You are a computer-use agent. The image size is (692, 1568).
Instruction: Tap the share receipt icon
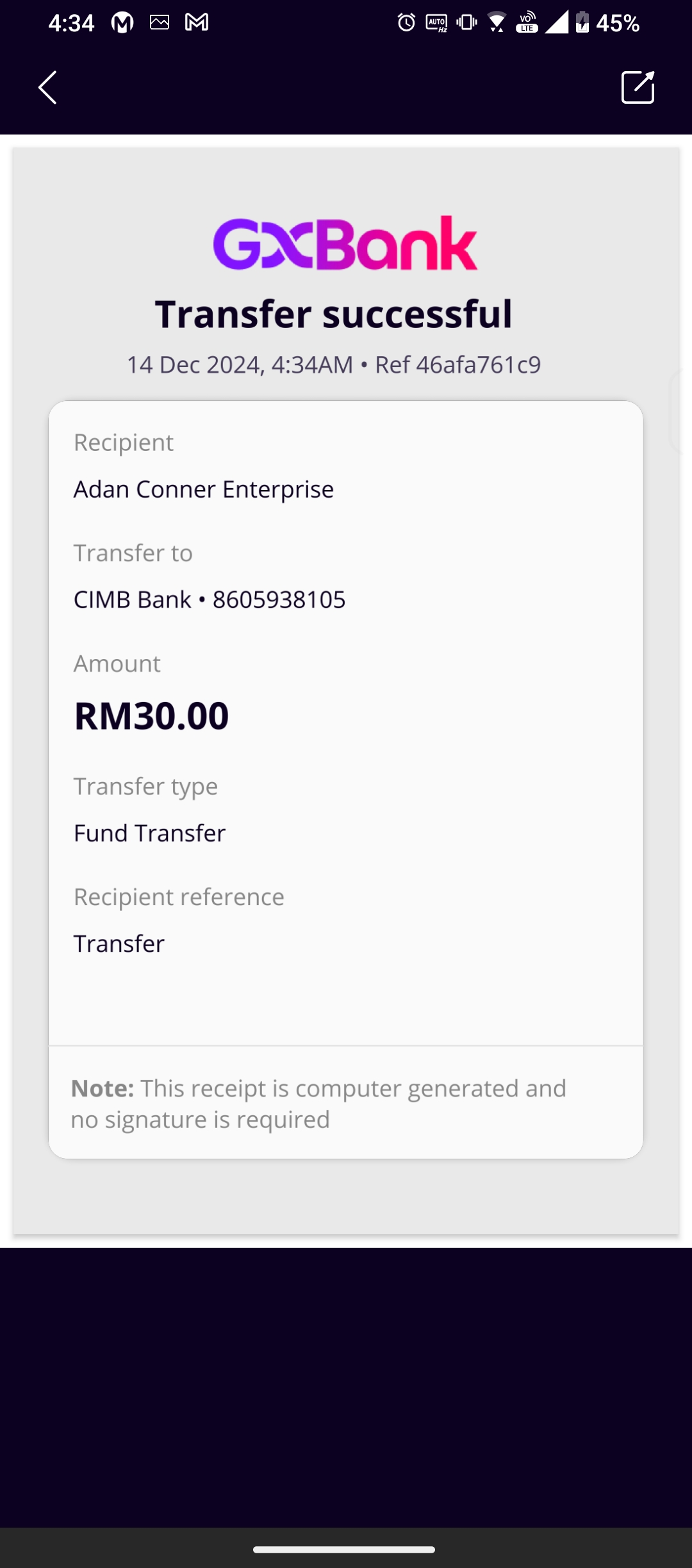(x=638, y=87)
